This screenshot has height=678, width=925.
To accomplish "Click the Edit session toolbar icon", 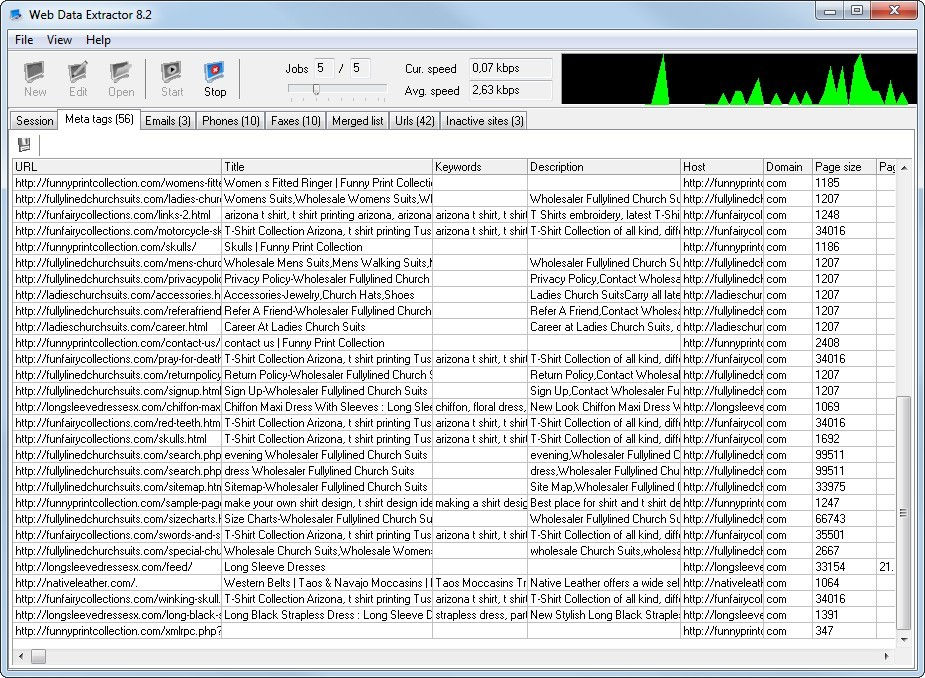I will (77, 79).
